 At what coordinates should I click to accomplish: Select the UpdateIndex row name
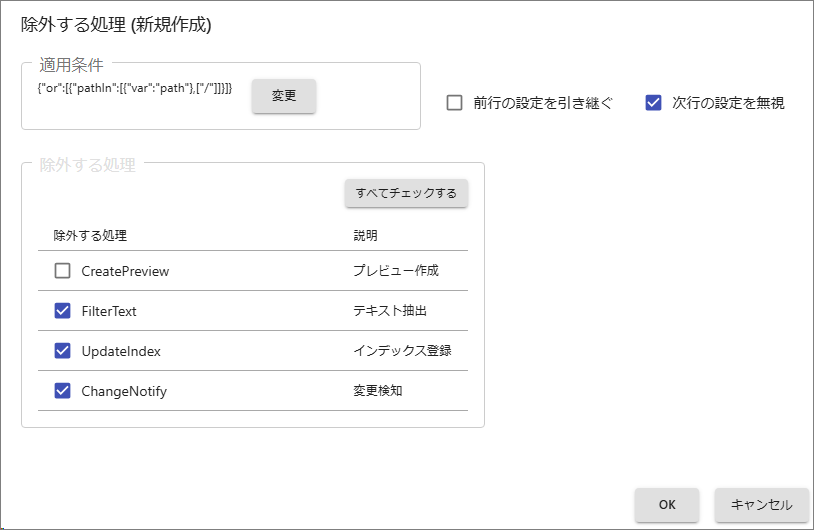click(x=121, y=351)
